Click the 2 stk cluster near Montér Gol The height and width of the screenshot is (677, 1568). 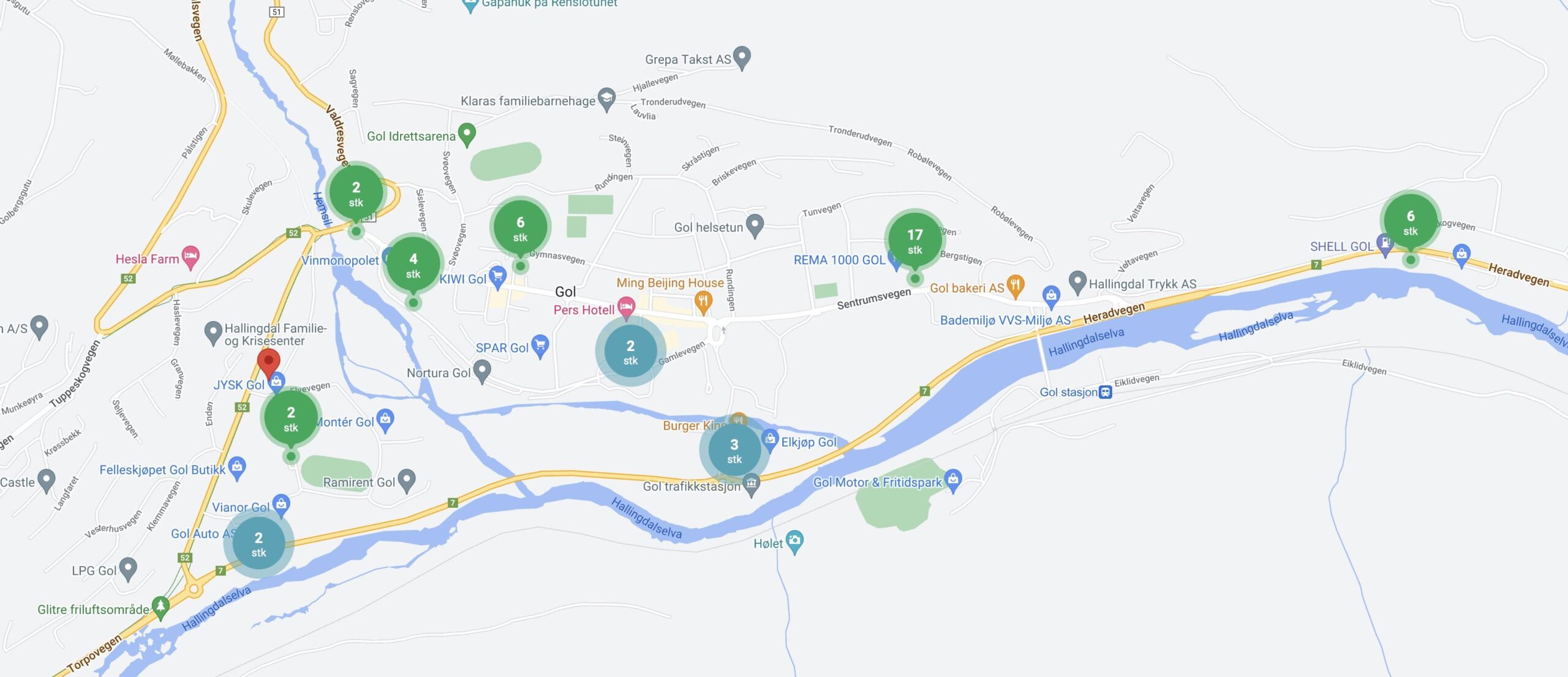291,418
